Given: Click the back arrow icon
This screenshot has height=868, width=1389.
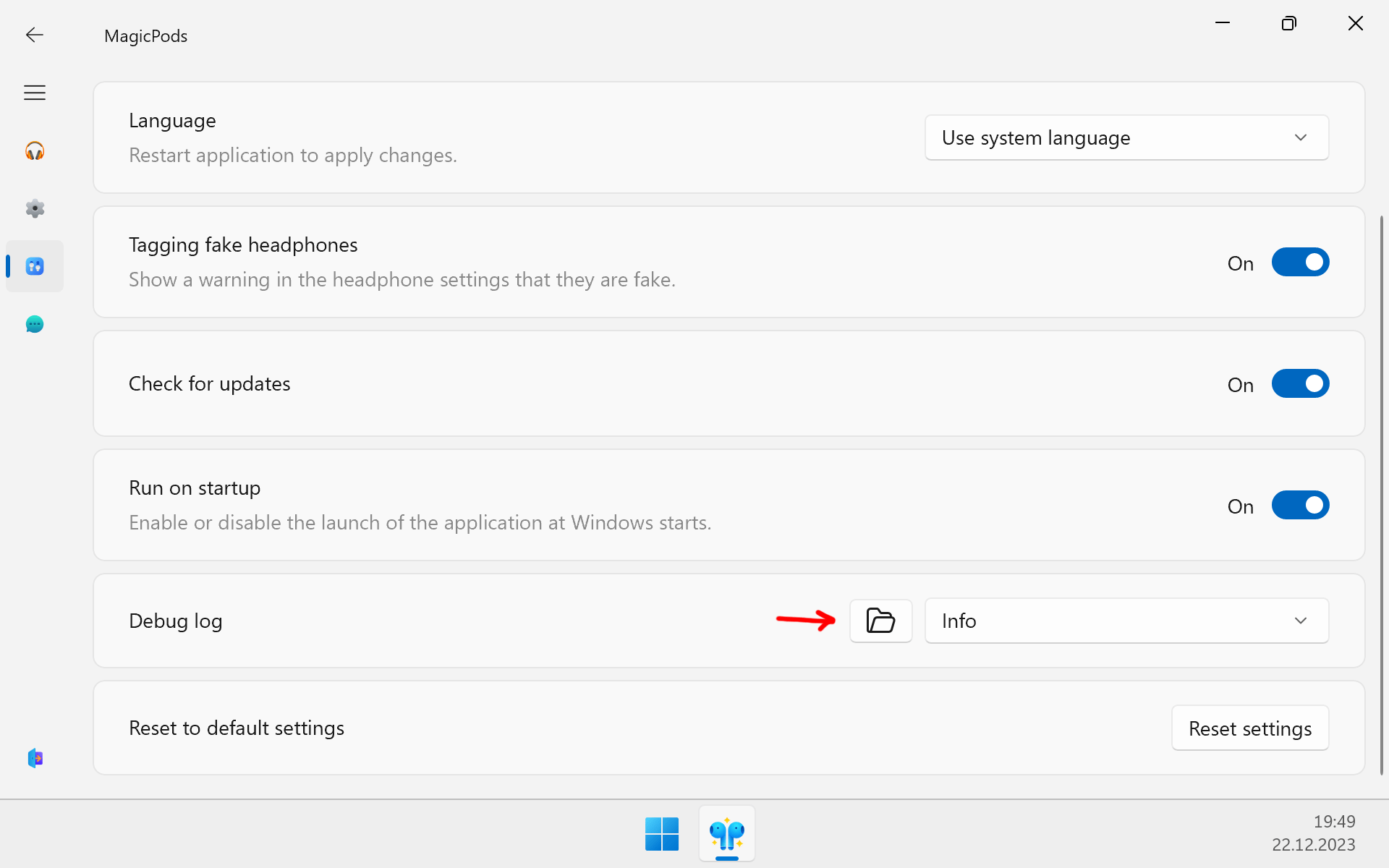Looking at the screenshot, I should coord(34,35).
